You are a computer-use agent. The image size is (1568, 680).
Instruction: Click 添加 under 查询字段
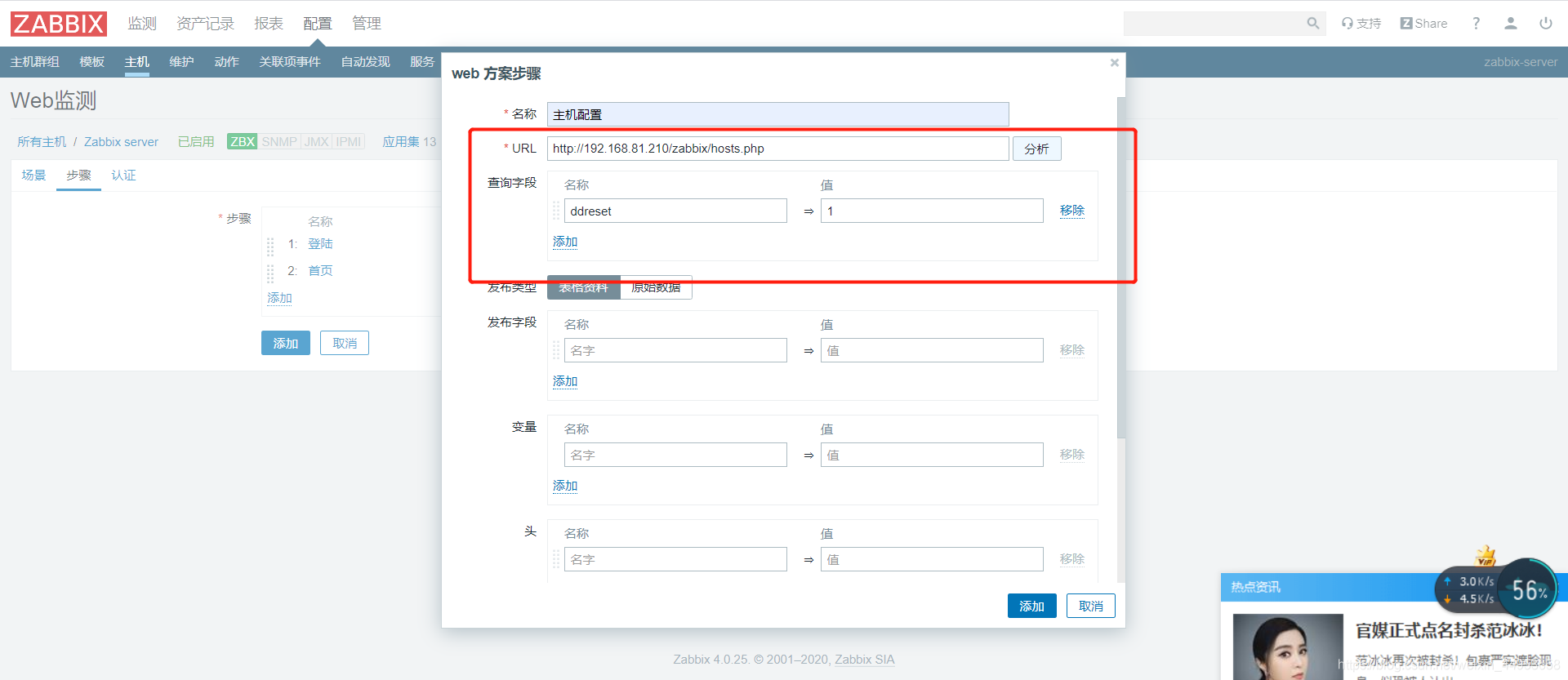[565, 242]
